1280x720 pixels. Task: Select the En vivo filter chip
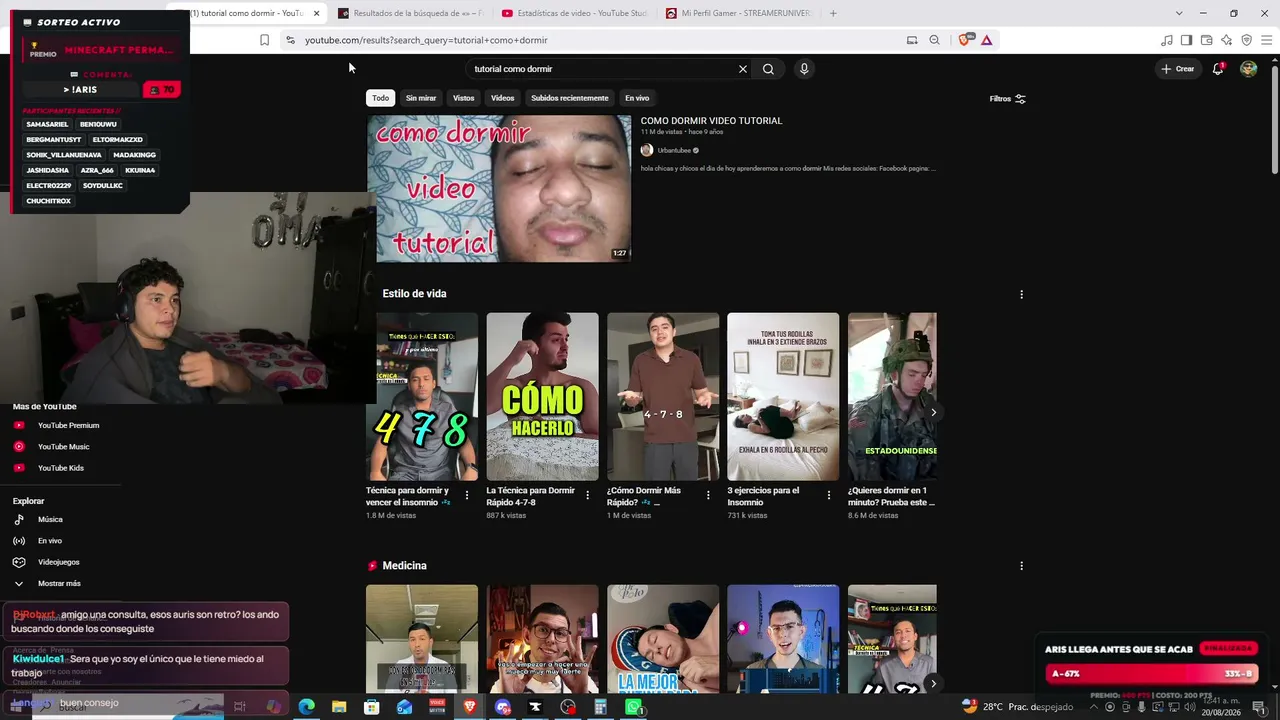pos(637,98)
